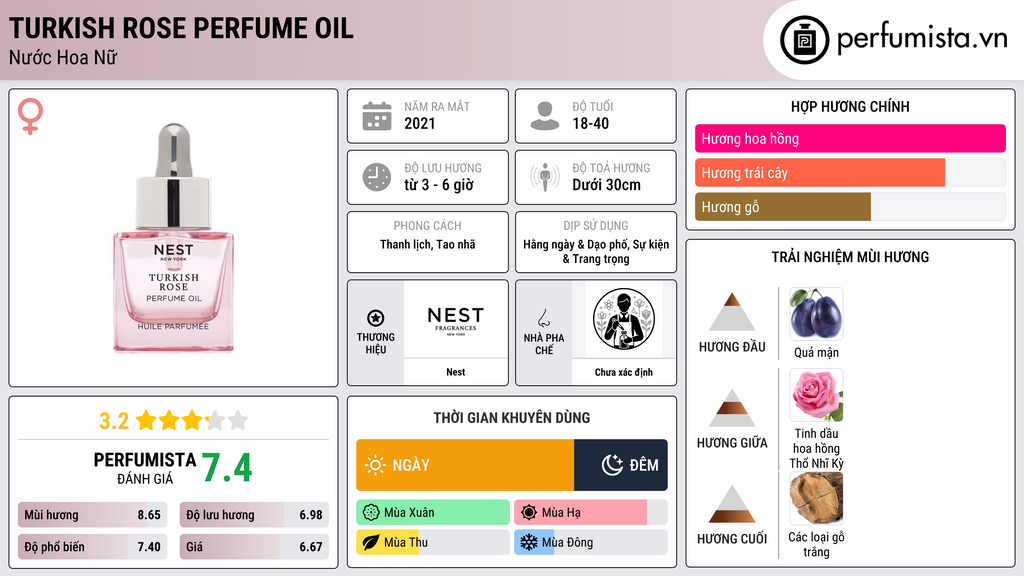The height and width of the screenshot is (576, 1024).
Task: Click the snowflake icon for Mùa Đông
Action: coord(528,542)
